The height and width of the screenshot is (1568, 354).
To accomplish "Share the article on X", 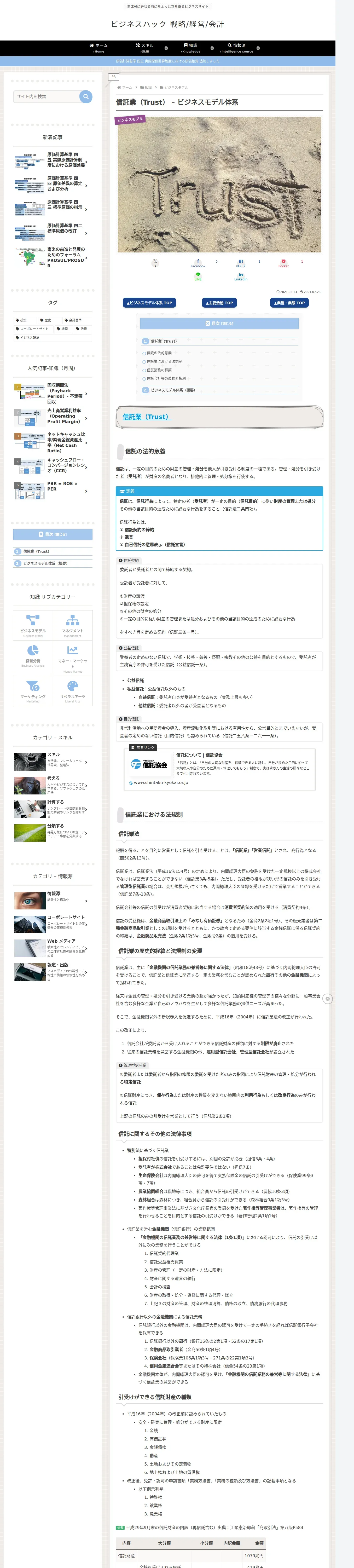I will click(155, 263).
